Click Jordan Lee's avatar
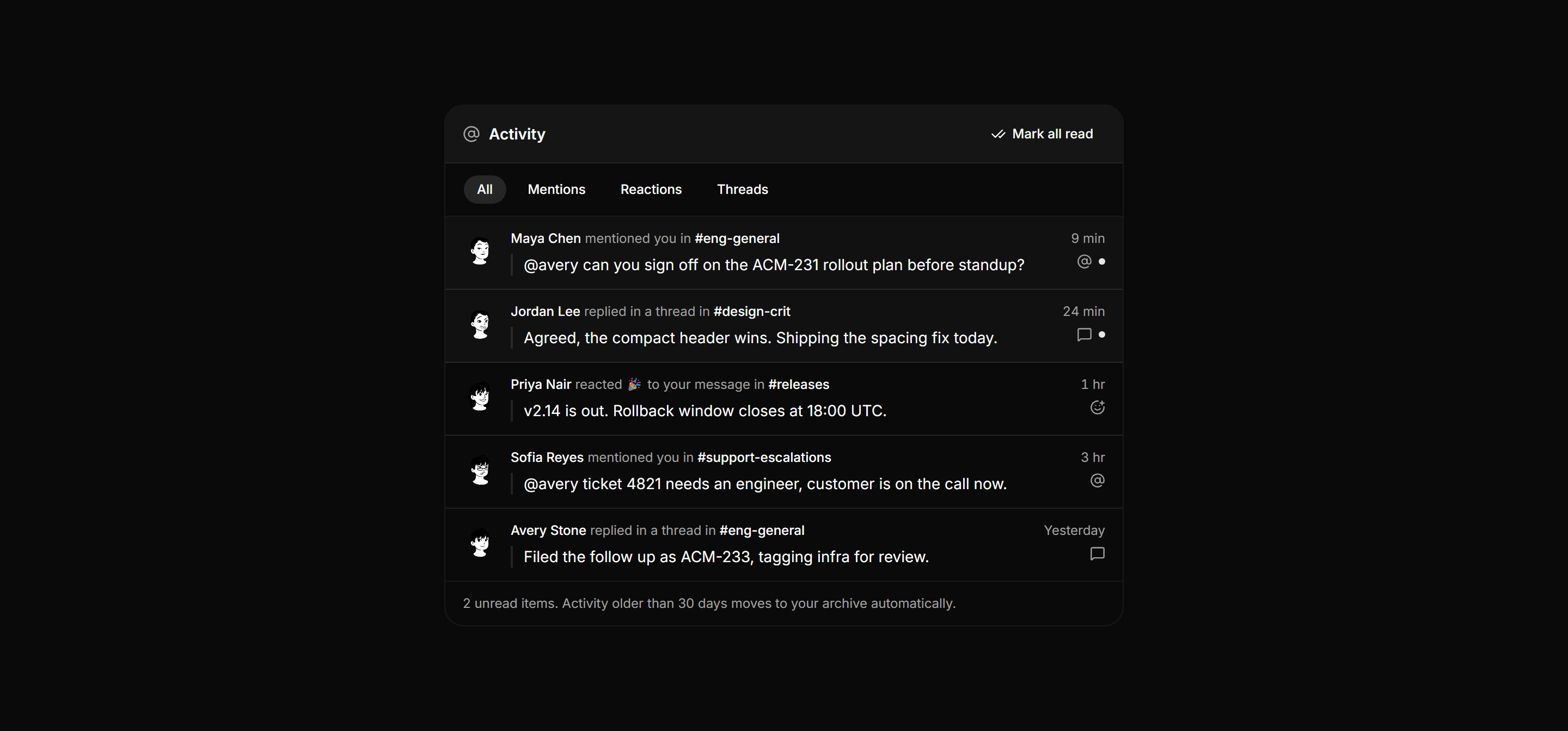This screenshot has height=731, width=1568. click(480, 324)
